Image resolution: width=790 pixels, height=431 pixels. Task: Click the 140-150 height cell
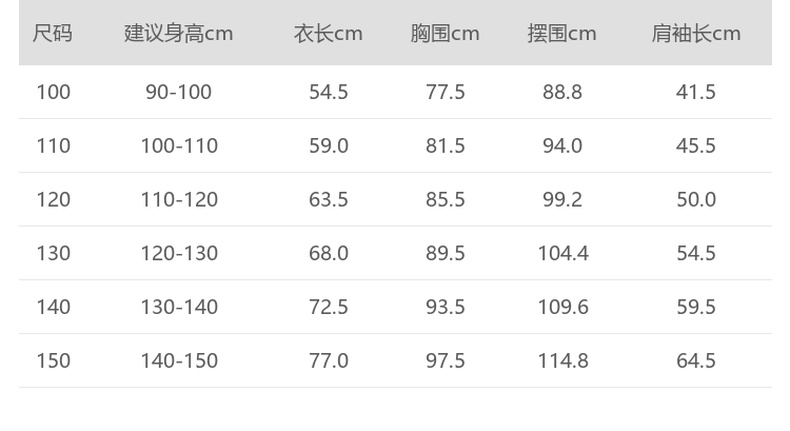tap(178, 361)
